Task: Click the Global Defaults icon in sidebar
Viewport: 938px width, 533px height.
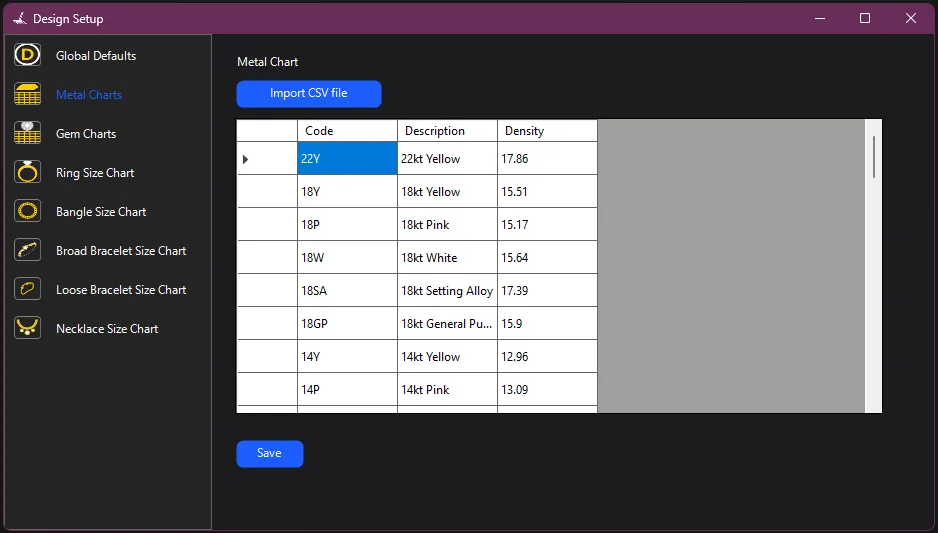Action: 27,56
